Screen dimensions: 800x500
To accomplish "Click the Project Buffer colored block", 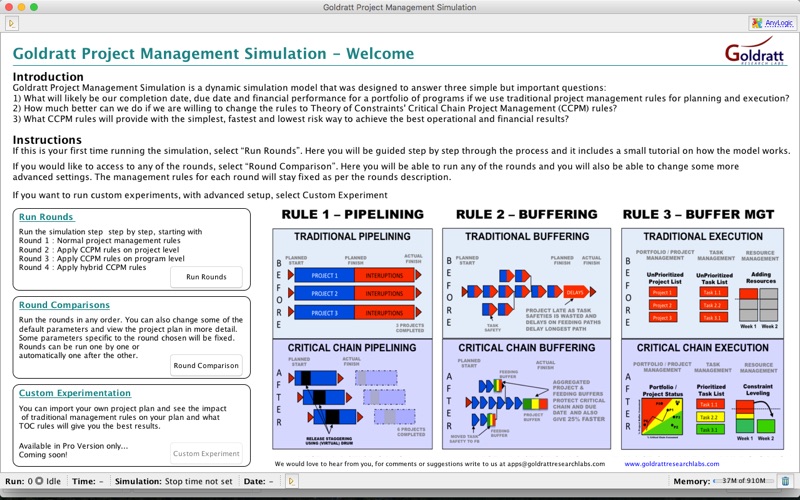I will coord(535,404).
